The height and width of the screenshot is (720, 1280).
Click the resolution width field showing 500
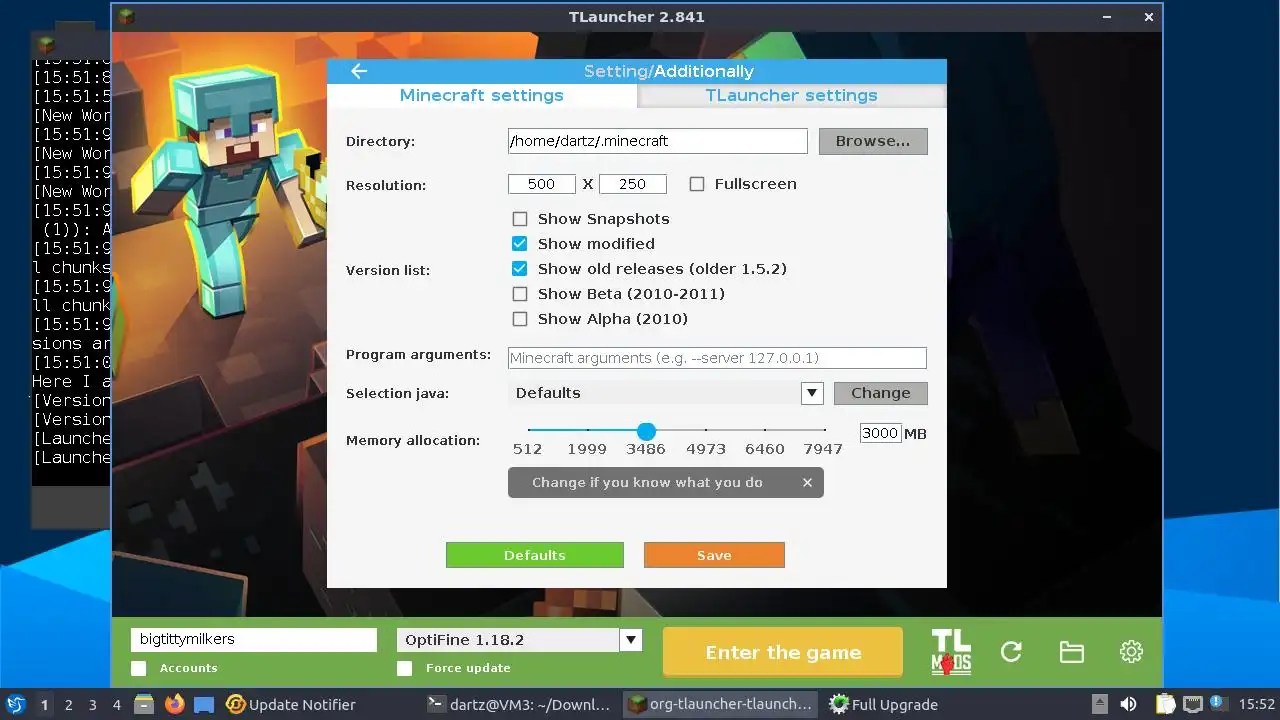[542, 184]
